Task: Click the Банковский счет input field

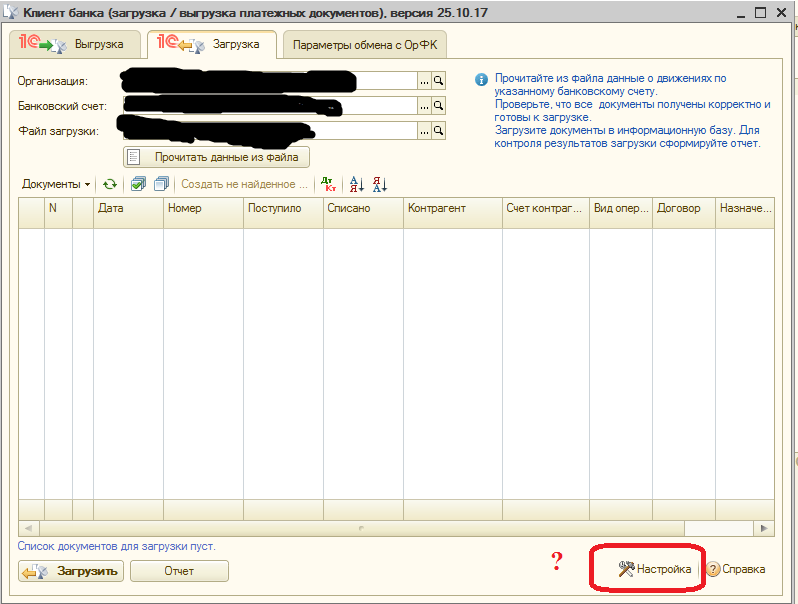Action: pos(270,106)
